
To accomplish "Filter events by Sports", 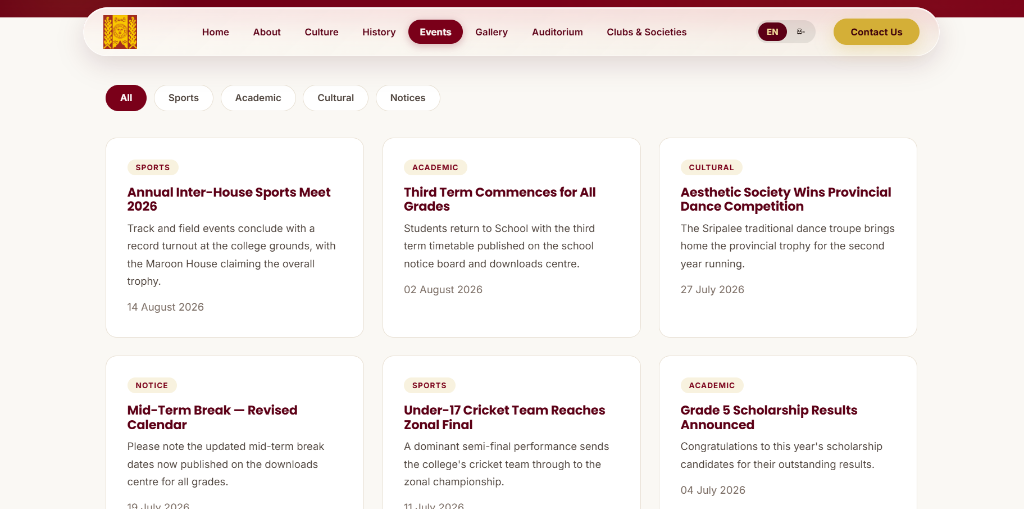I will pyautogui.click(x=184, y=98).
